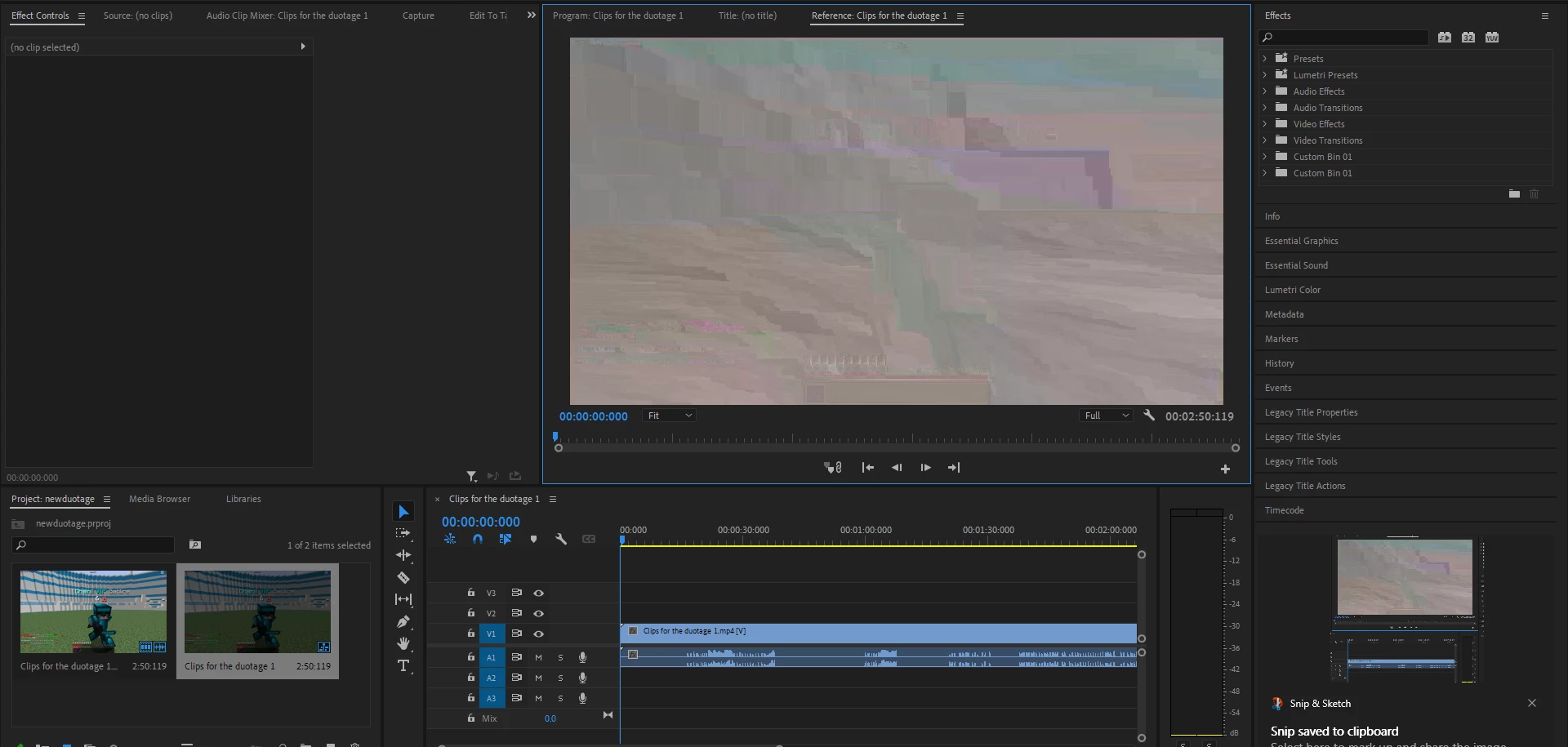The image size is (1568, 747).
Task: Switch to the Program monitor tab
Action: (618, 16)
